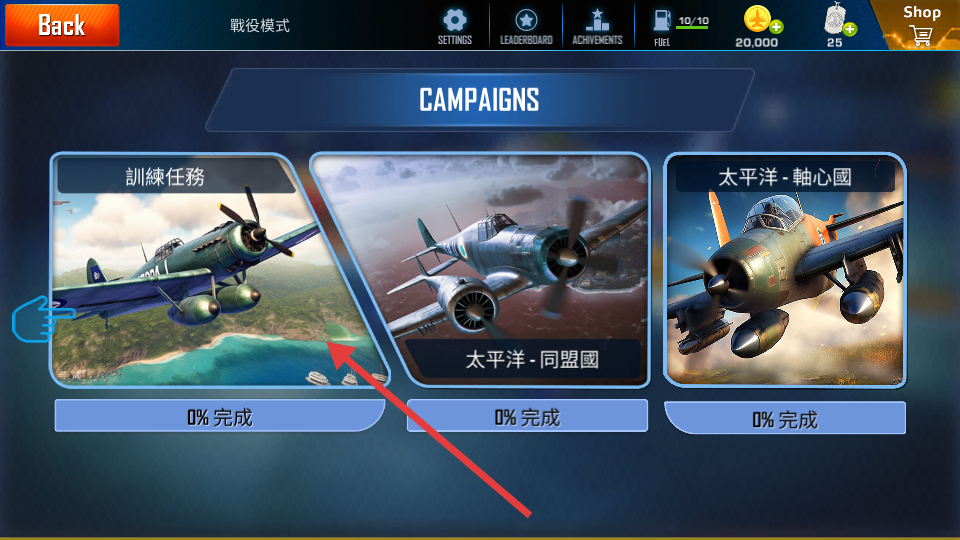Image resolution: width=960 pixels, height=540 pixels.
Task: Open the Shop cart icon
Action: point(921,36)
